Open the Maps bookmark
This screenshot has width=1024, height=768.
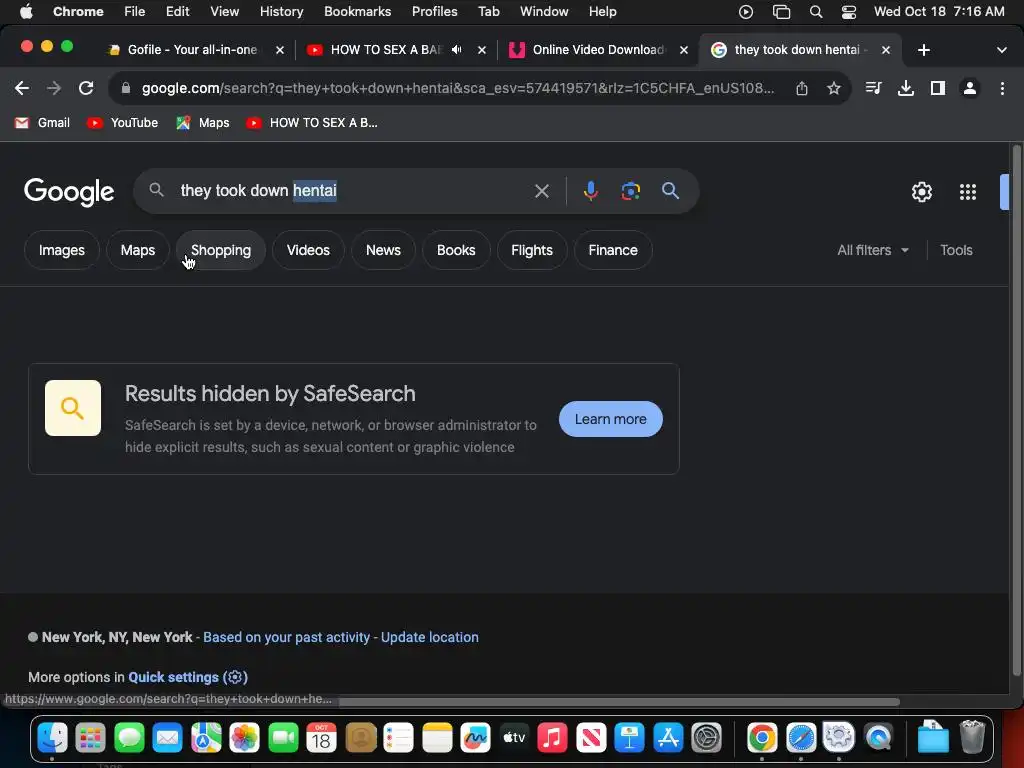tap(203, 123)
